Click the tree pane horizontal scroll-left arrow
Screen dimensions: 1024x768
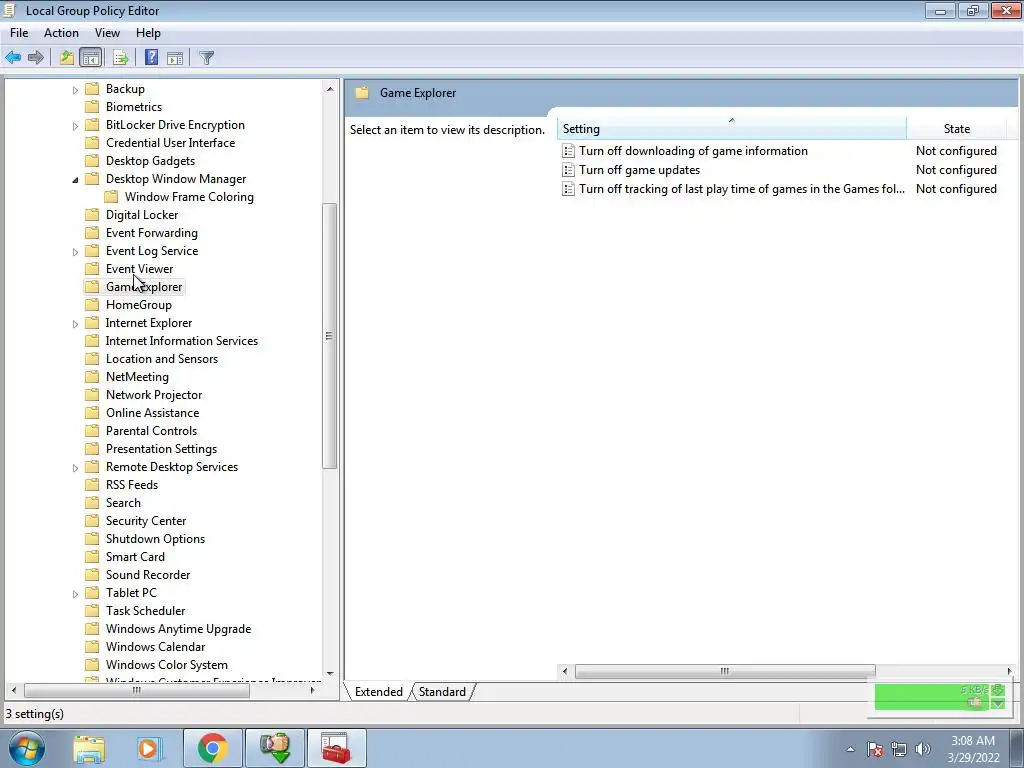click(14, 690)
